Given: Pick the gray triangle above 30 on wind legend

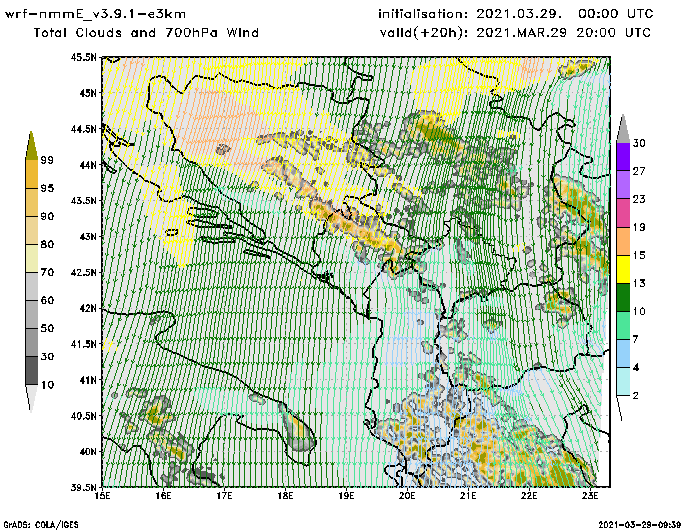Looking at the screenshot, I should 623,129.
